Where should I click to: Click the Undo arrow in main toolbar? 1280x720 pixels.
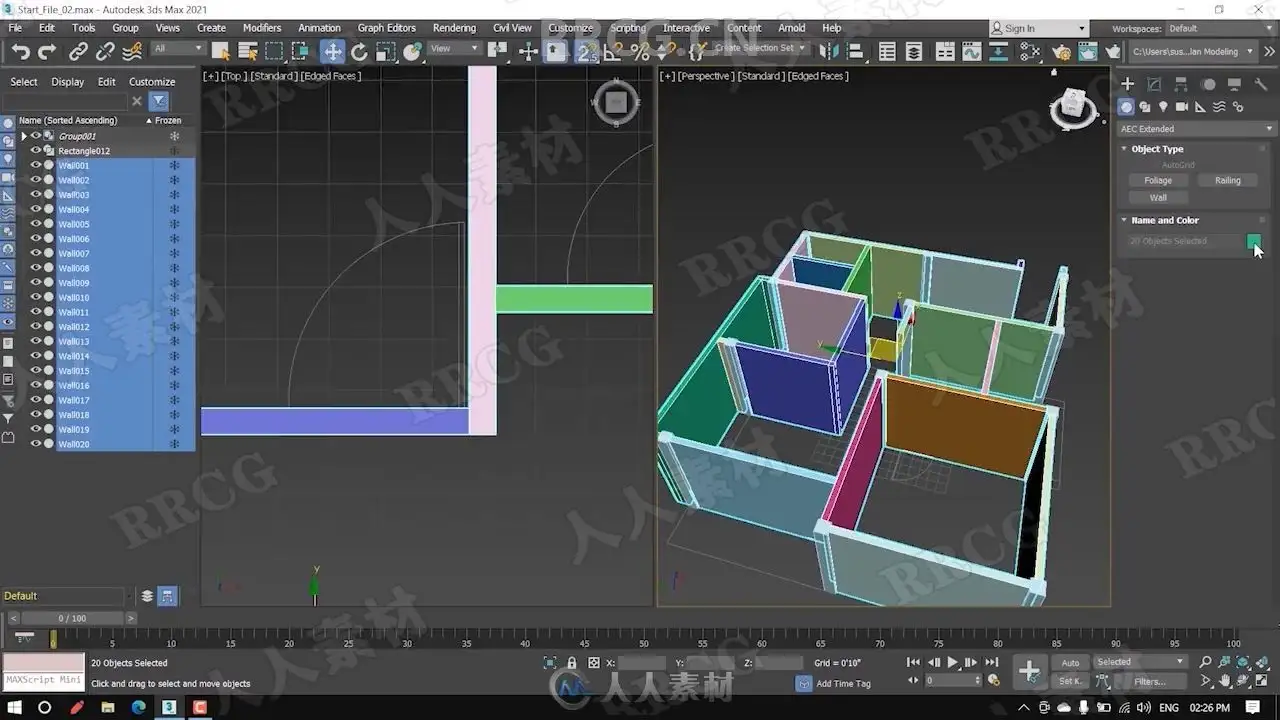[21, 52]
